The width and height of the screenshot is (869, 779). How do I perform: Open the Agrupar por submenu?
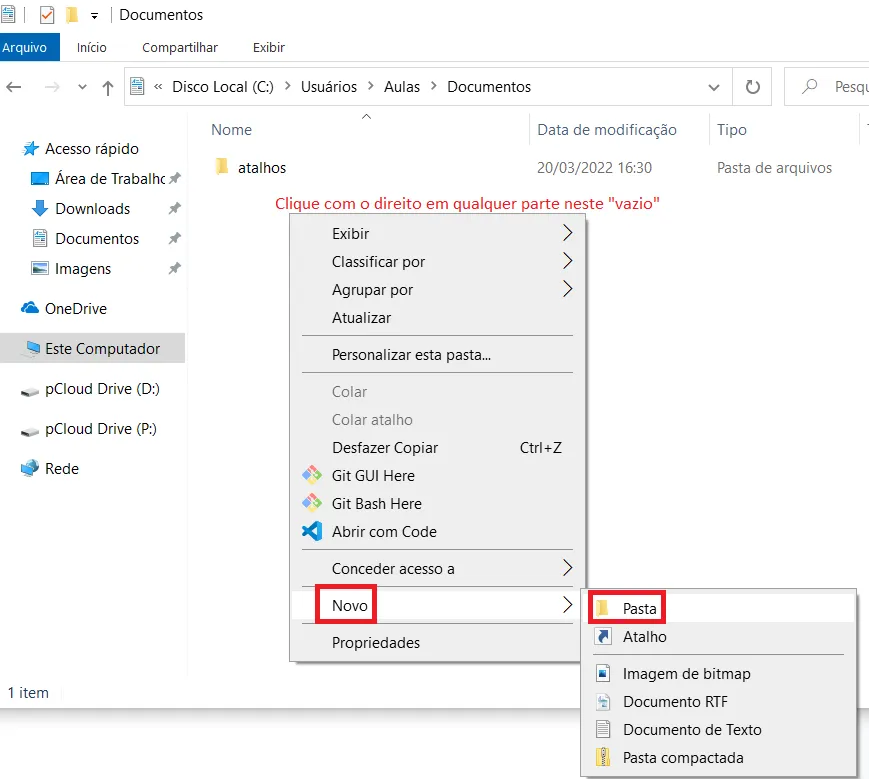point(438,290)
